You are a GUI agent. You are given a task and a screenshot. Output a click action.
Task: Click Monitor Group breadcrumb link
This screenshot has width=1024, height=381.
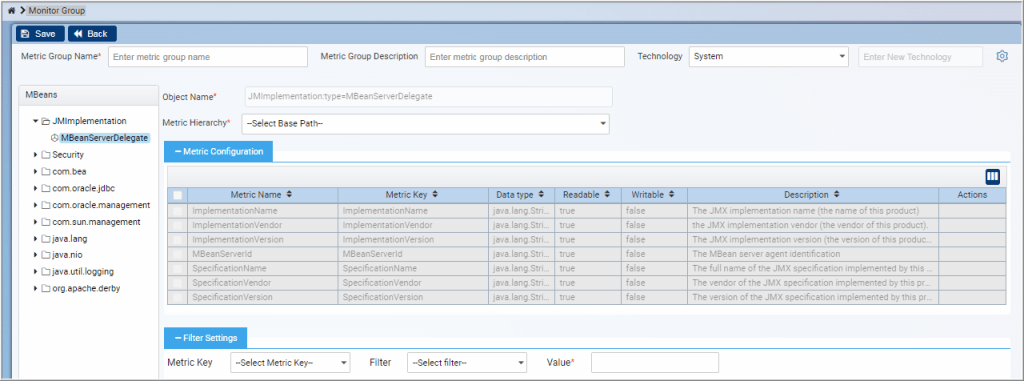[x=57, y=10]
